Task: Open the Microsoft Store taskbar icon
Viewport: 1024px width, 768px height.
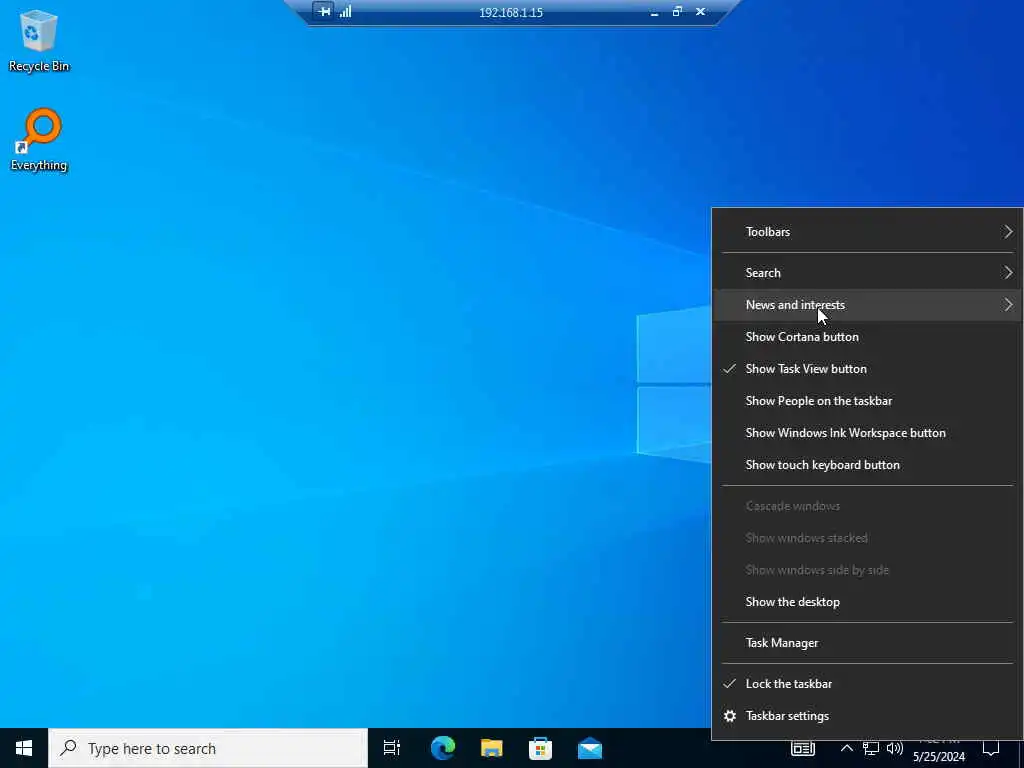Action: (x=540, y=748)
